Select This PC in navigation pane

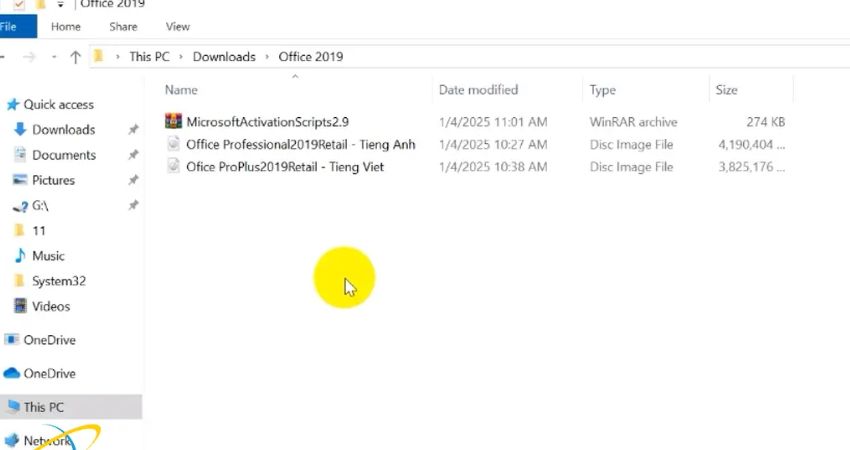coord(43,407)
